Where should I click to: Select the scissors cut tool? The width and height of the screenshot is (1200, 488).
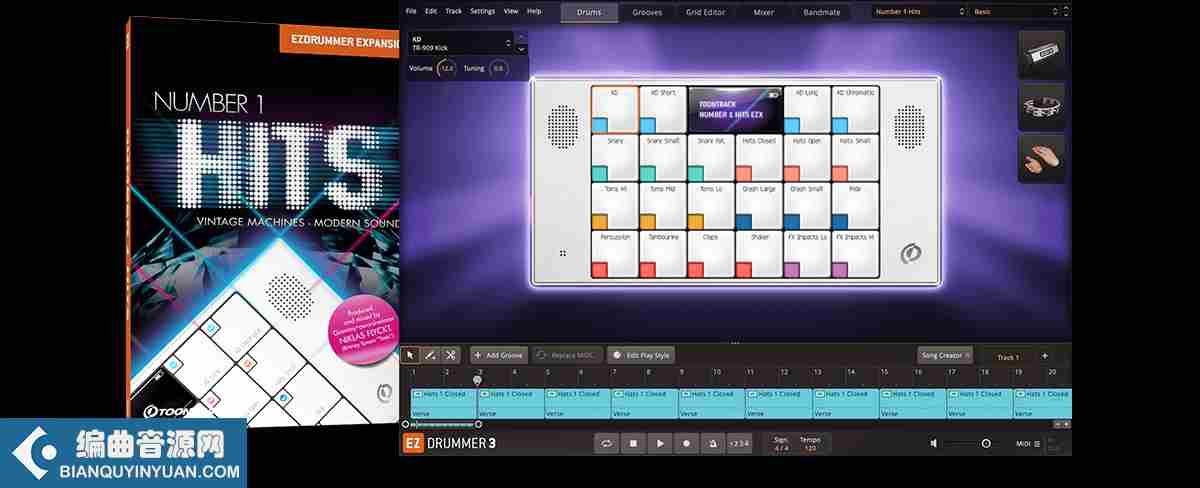pyautogui.click(x=450, y=355)
